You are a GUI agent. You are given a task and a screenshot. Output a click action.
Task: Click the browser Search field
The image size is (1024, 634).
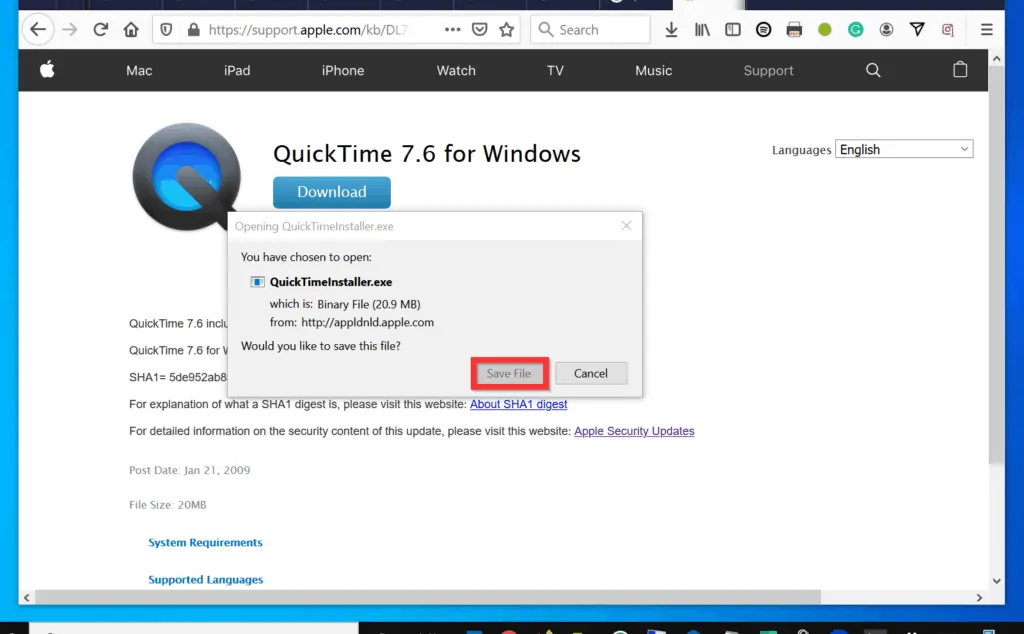590,29
